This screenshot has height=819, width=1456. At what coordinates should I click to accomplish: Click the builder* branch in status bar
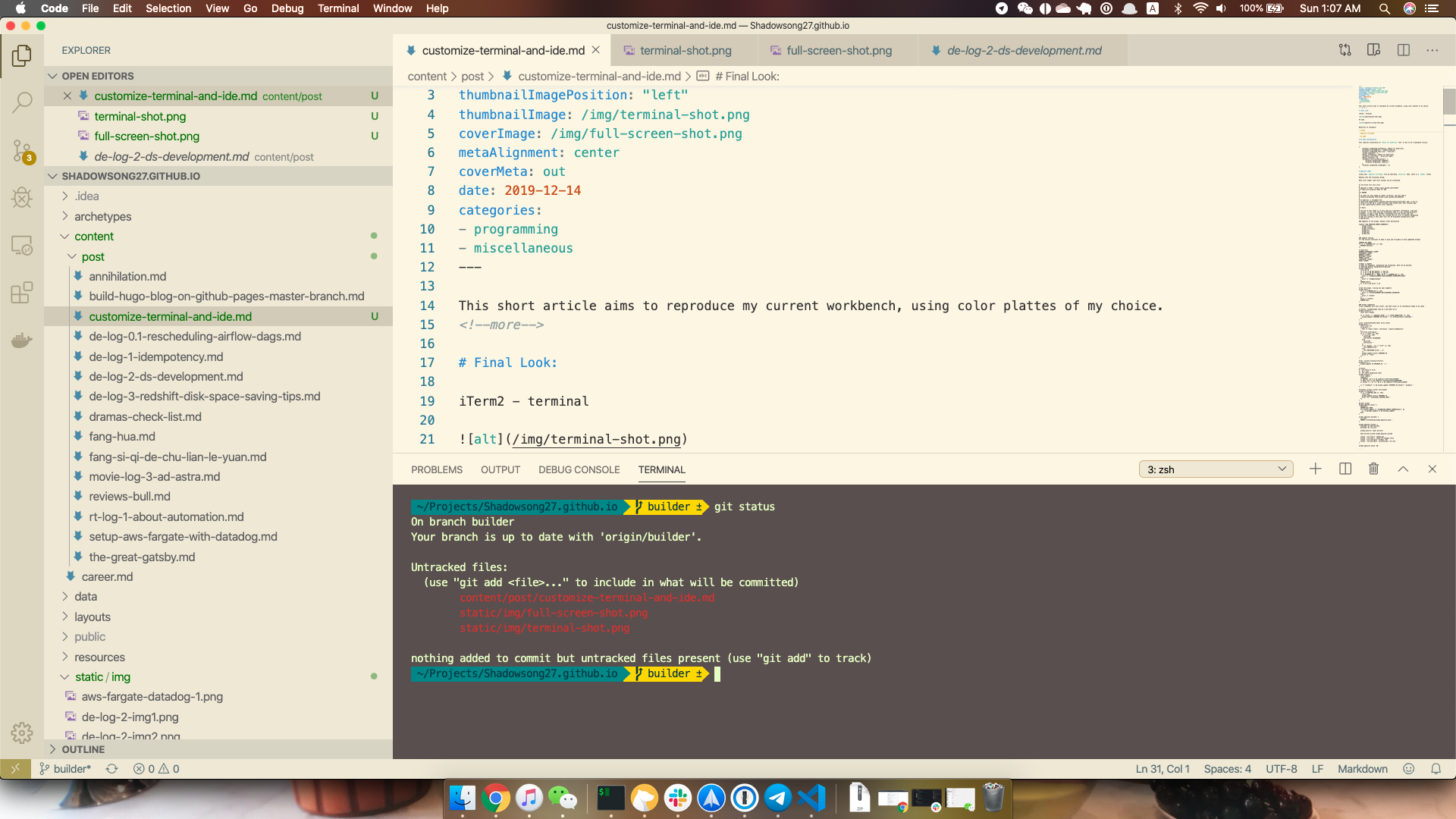coord(65,769)
